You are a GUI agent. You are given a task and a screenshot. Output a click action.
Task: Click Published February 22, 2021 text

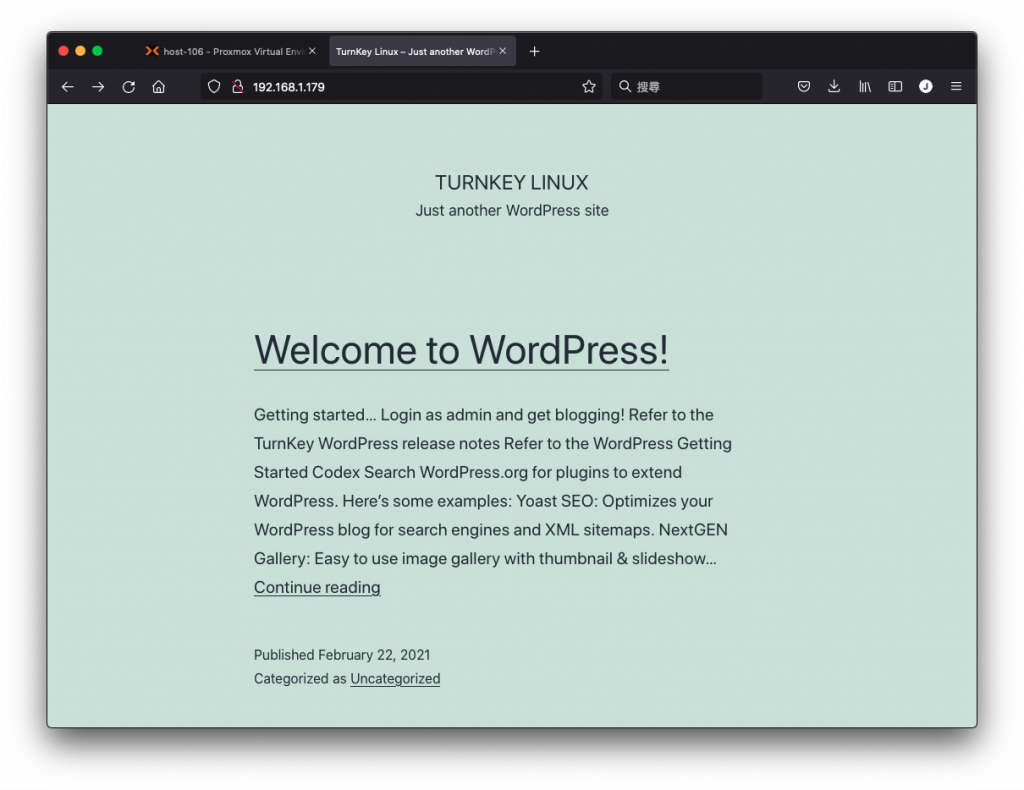point(342,655)
